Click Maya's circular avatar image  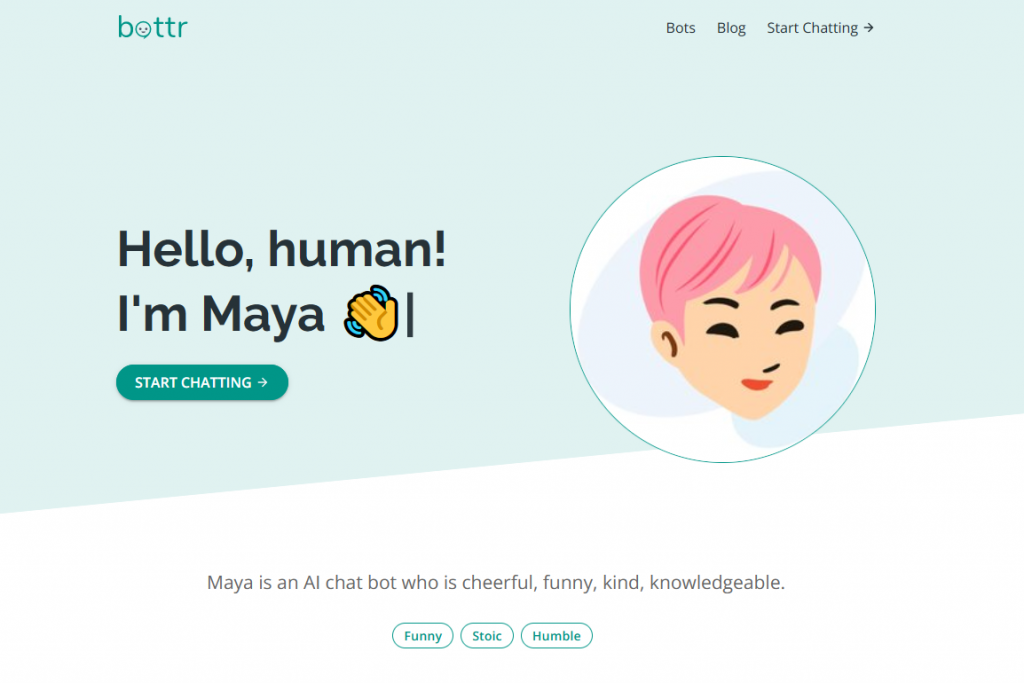click(x=722, y=310)
